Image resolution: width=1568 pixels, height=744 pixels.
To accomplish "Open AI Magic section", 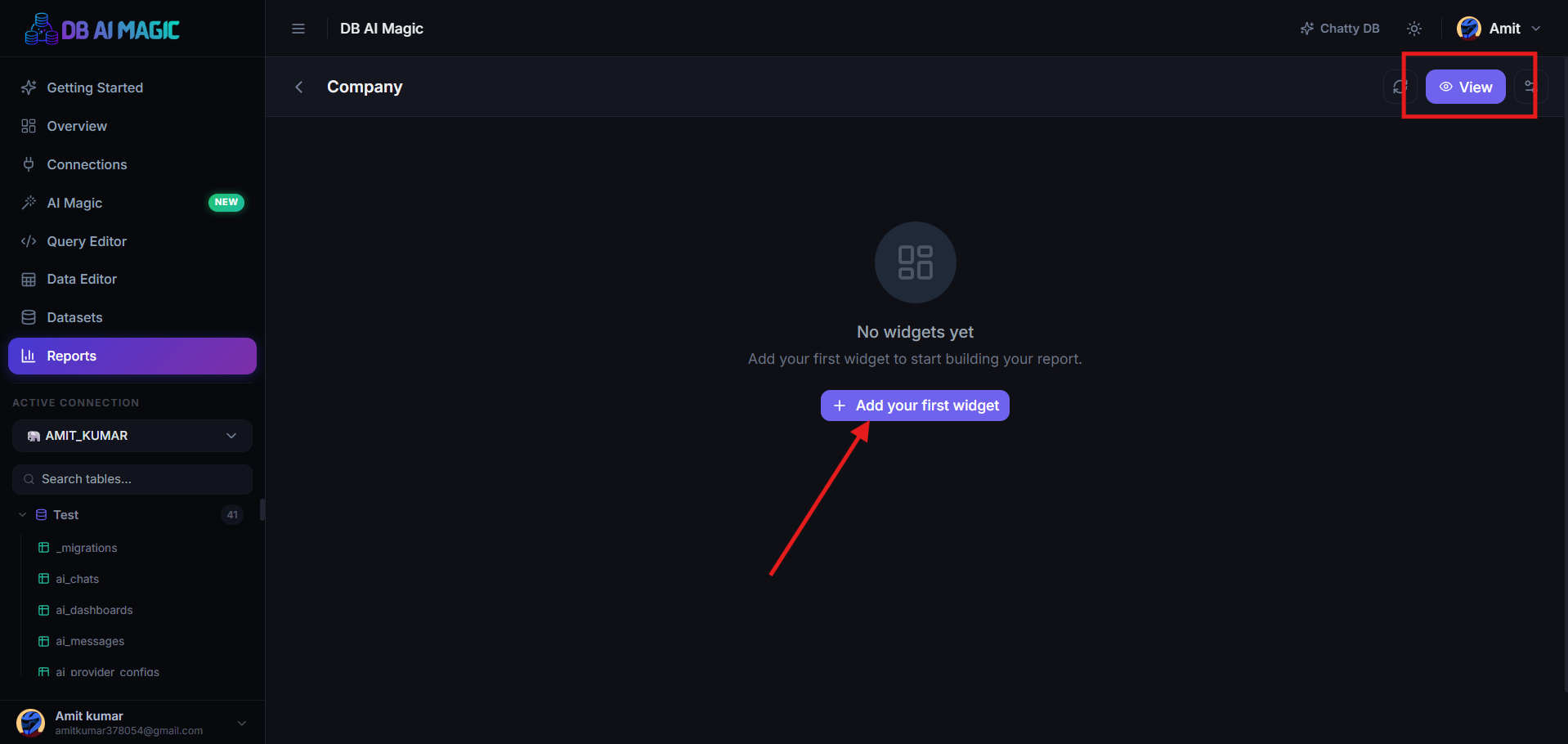I will click(132, 203).
